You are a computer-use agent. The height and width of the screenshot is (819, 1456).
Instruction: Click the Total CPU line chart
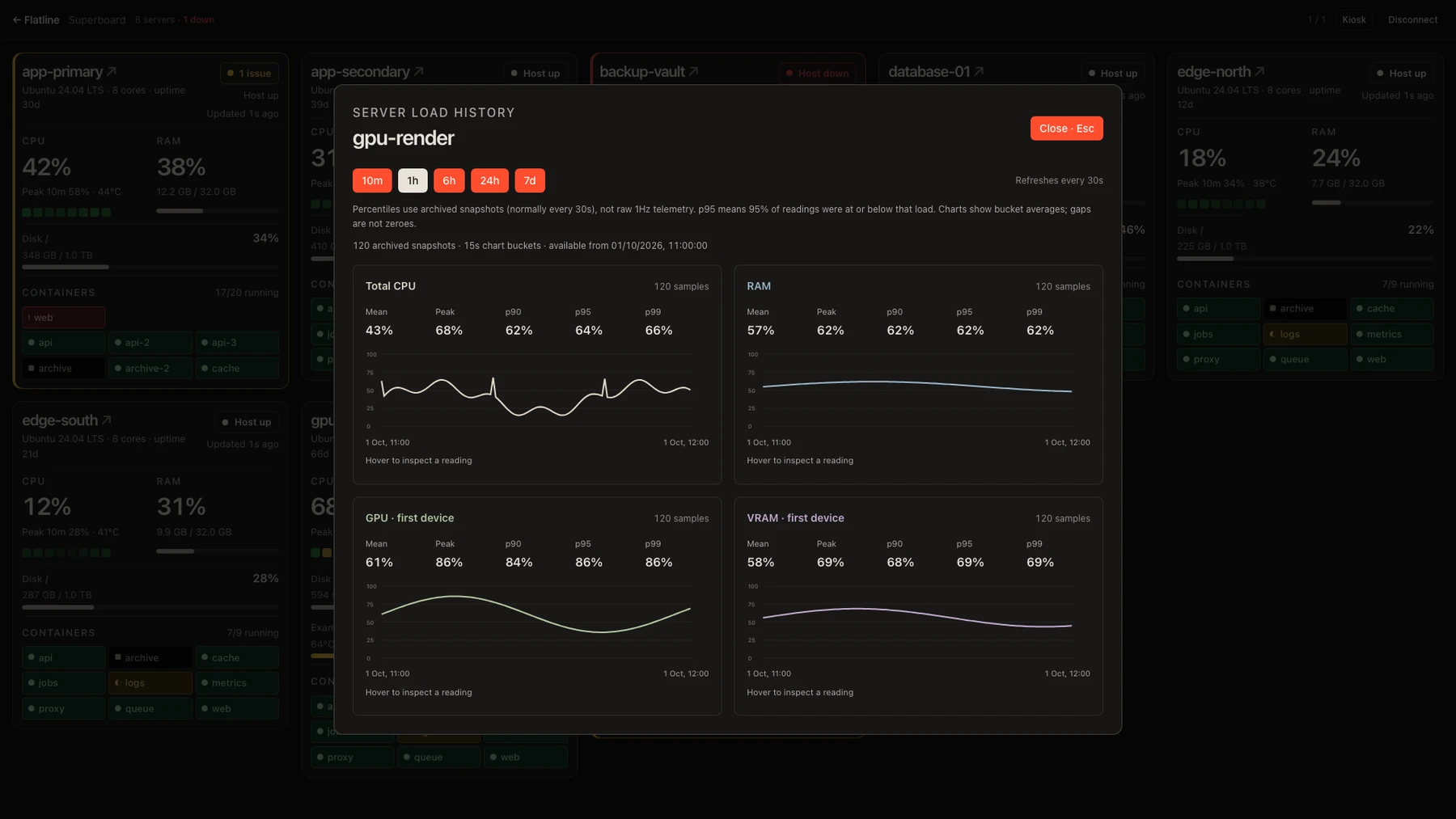(535, 391)
